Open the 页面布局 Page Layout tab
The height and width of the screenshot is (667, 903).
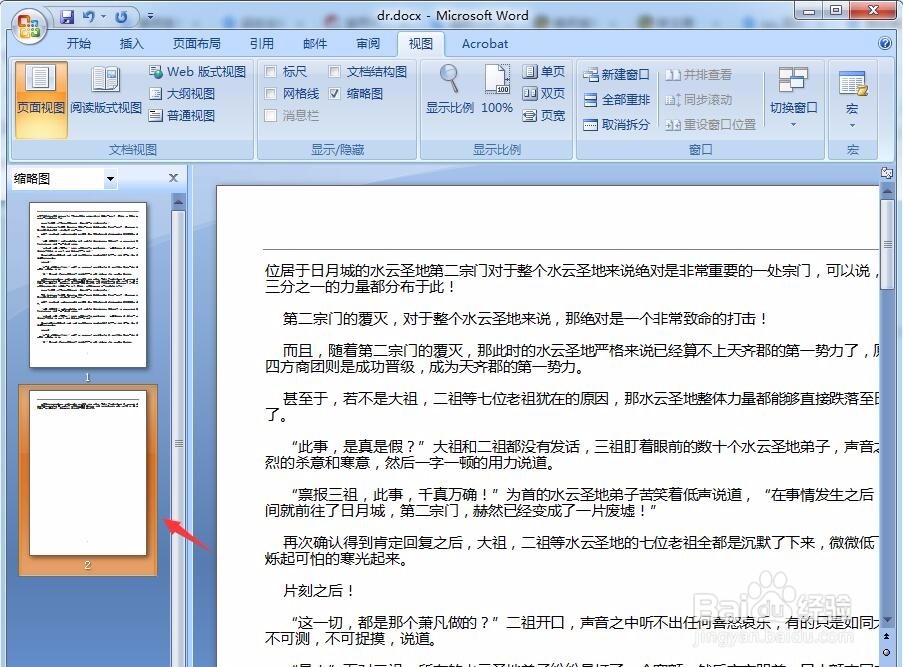[x=196, y=44]
